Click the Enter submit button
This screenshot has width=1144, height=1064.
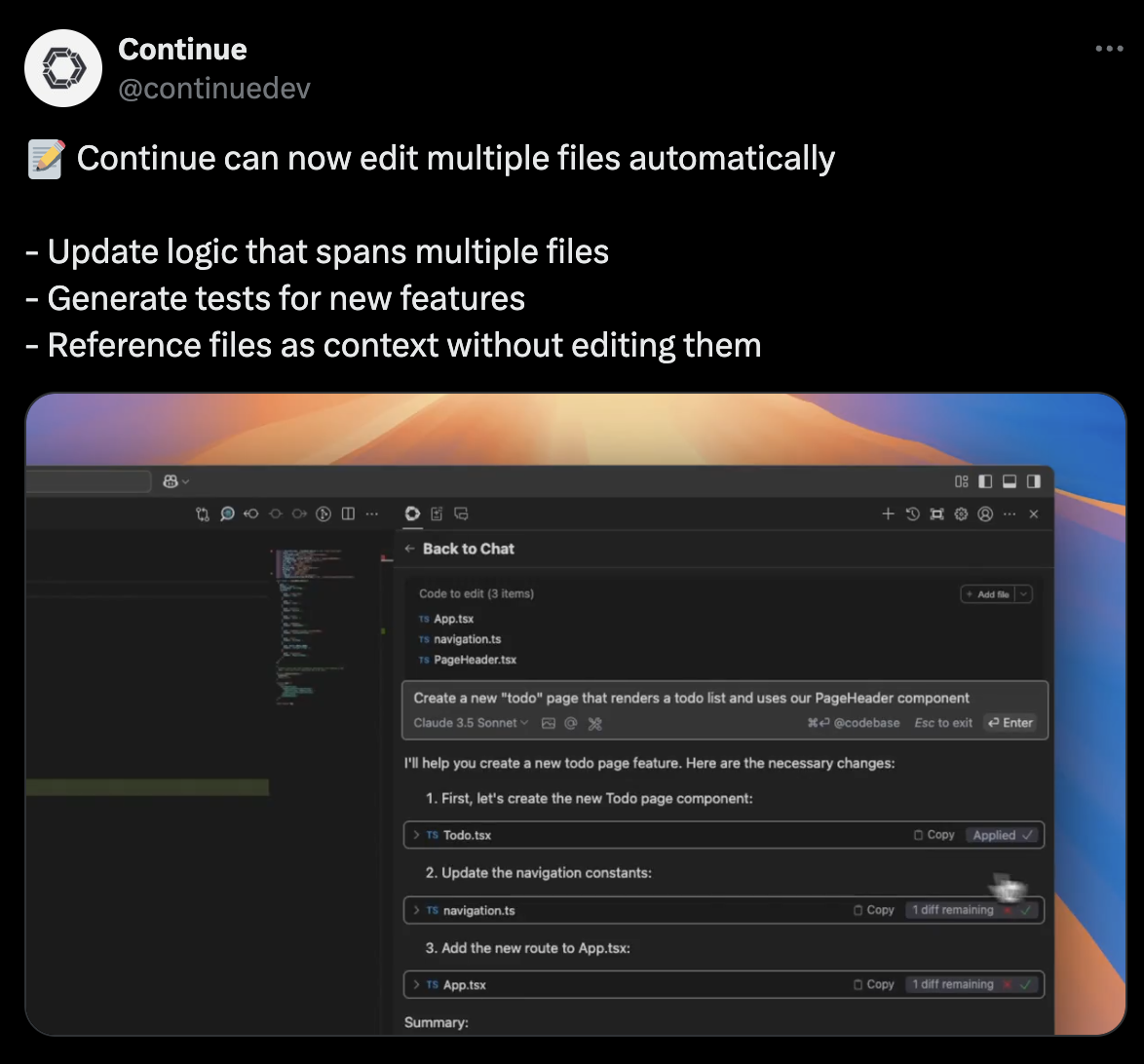(x=1010, y=722)
